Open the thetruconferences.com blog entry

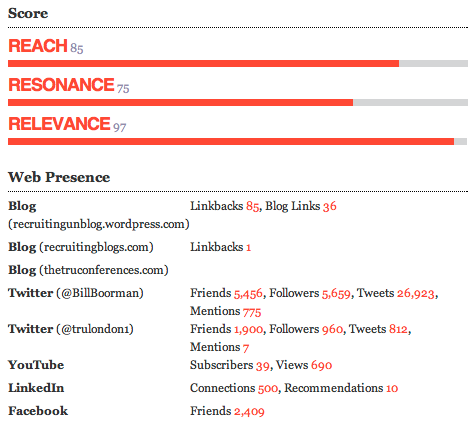pos(88,270)
